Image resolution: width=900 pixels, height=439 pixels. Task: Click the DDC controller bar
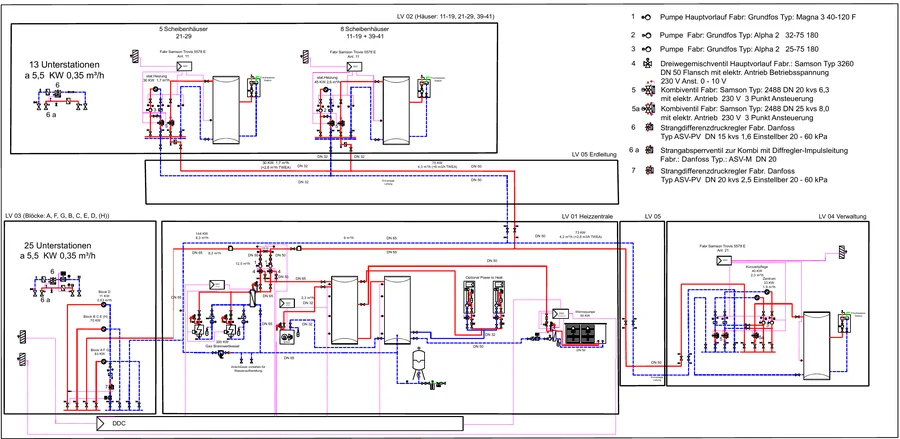coord(279,424)
